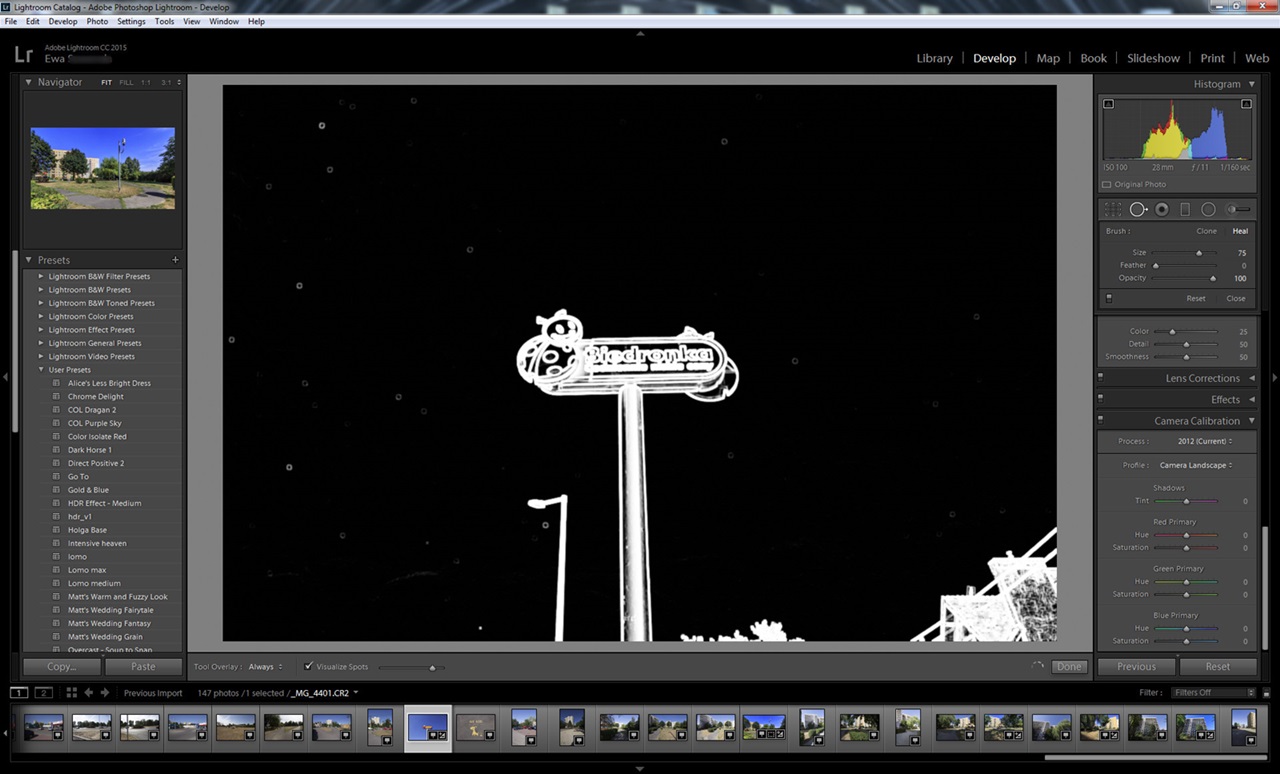Set Navigator zoom to FILL

pyautogui.click(x=126, y=82)
